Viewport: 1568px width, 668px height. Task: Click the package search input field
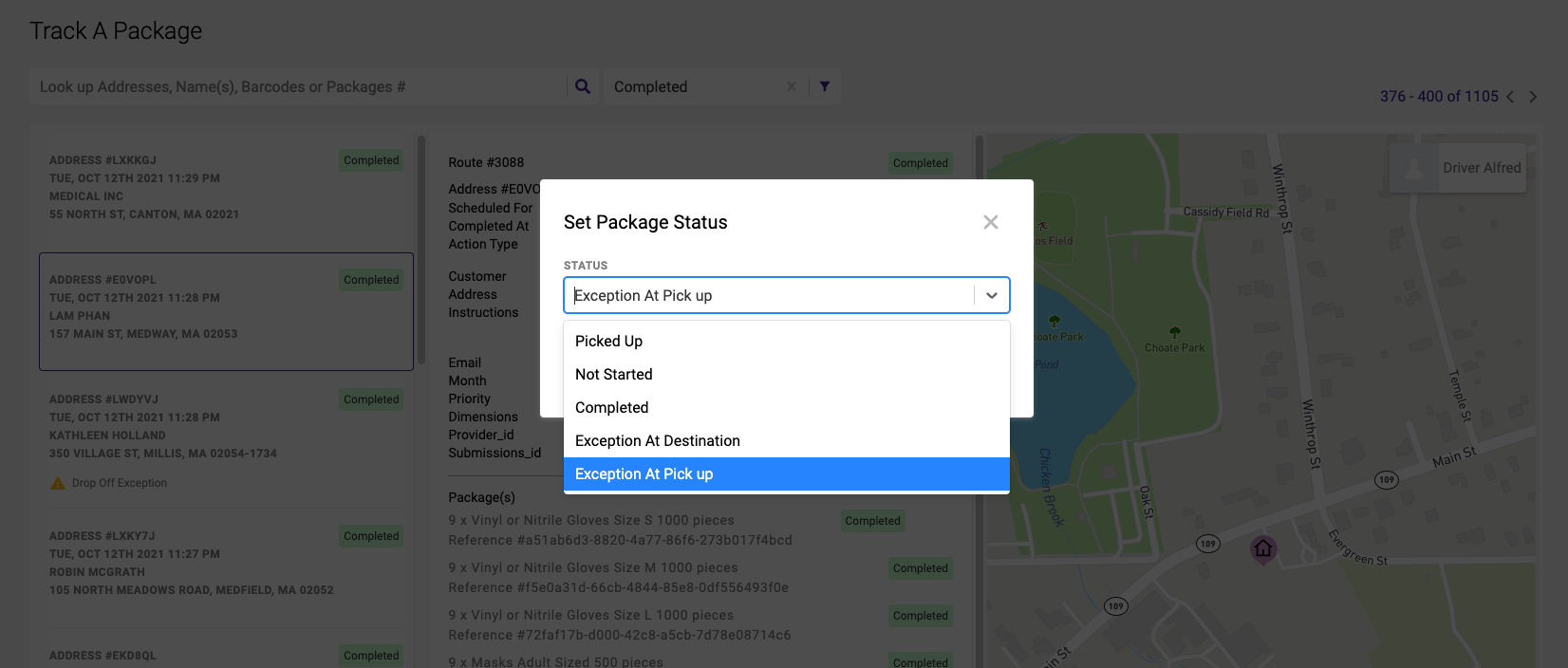(x=299, y=86)
